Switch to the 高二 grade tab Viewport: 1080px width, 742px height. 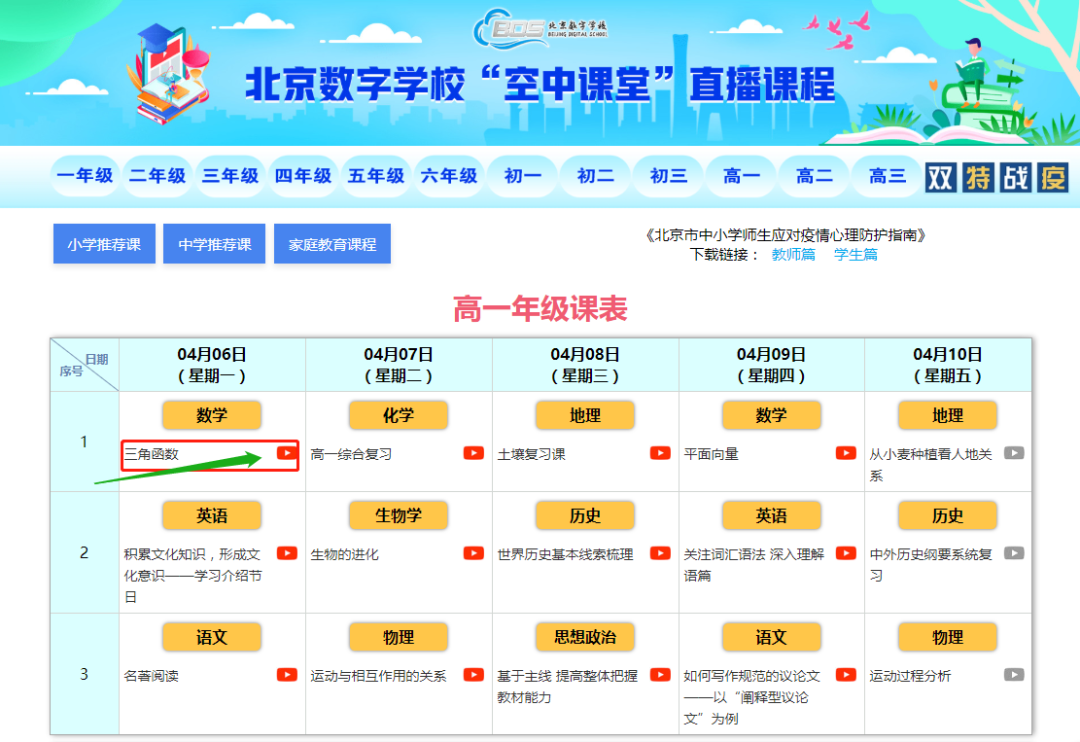coord(814,176)
